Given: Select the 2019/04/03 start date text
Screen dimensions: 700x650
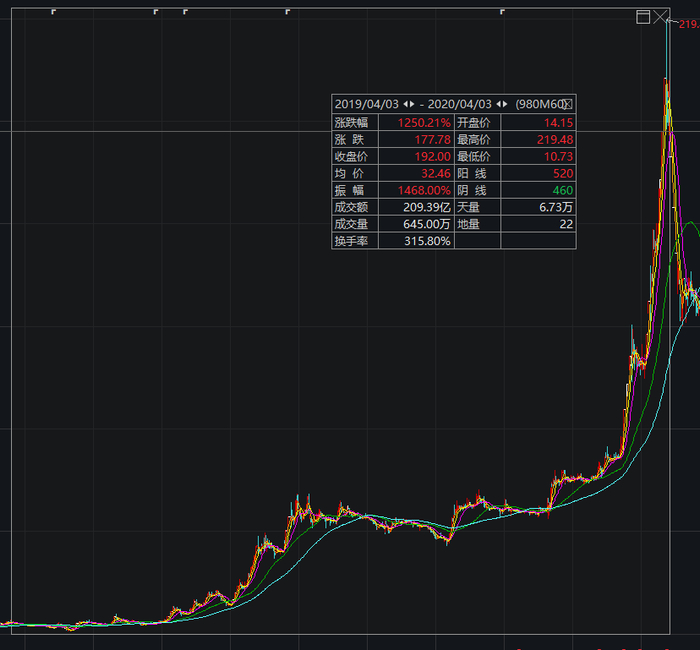Looking at the screenshot, I should click(x=367, y=104).
